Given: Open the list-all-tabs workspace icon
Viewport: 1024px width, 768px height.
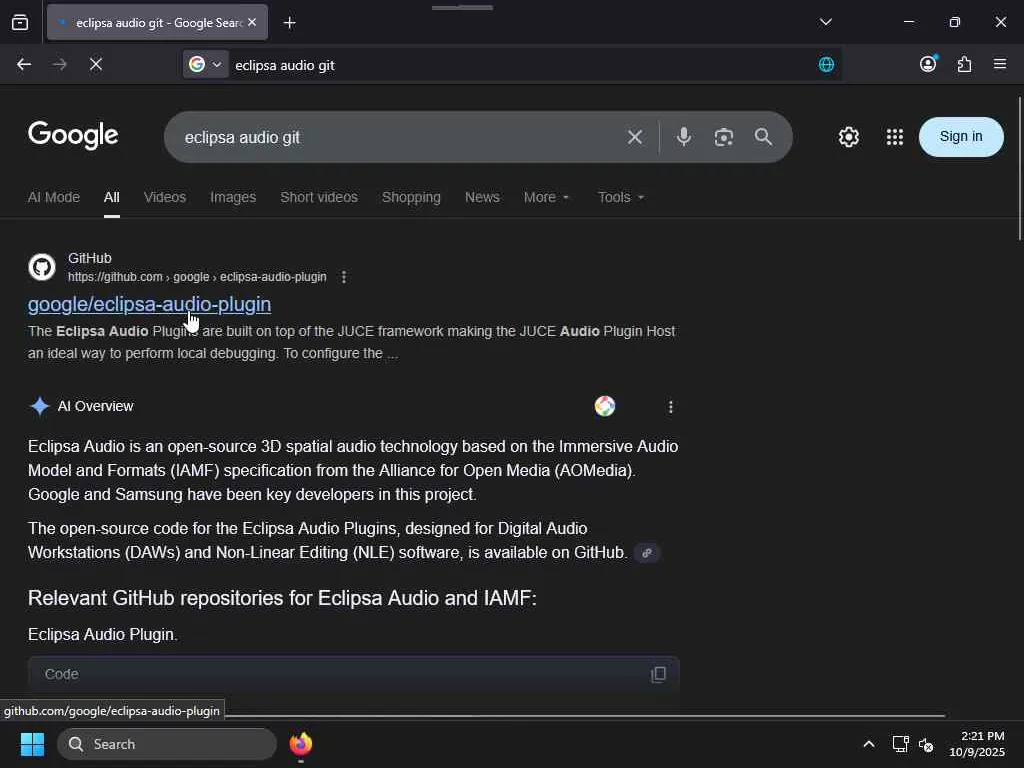Looking at the screenshot, I should point(20,23).
